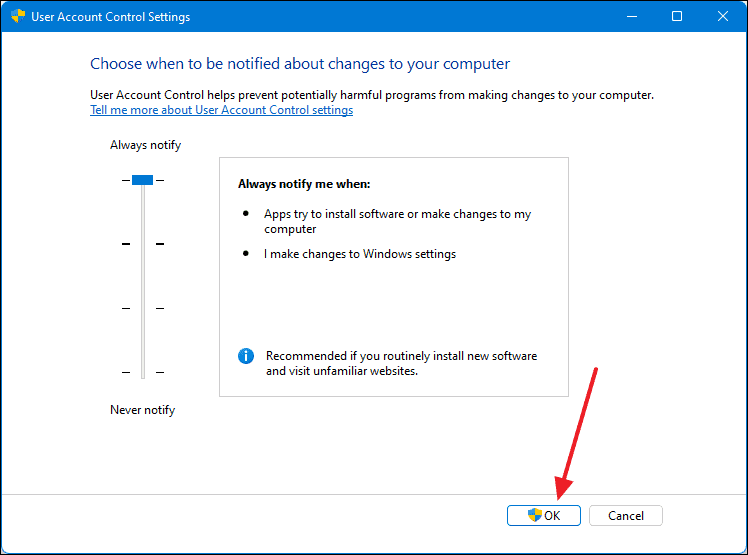
Task: Close the User Account Control Settings window
Action: 723,16
